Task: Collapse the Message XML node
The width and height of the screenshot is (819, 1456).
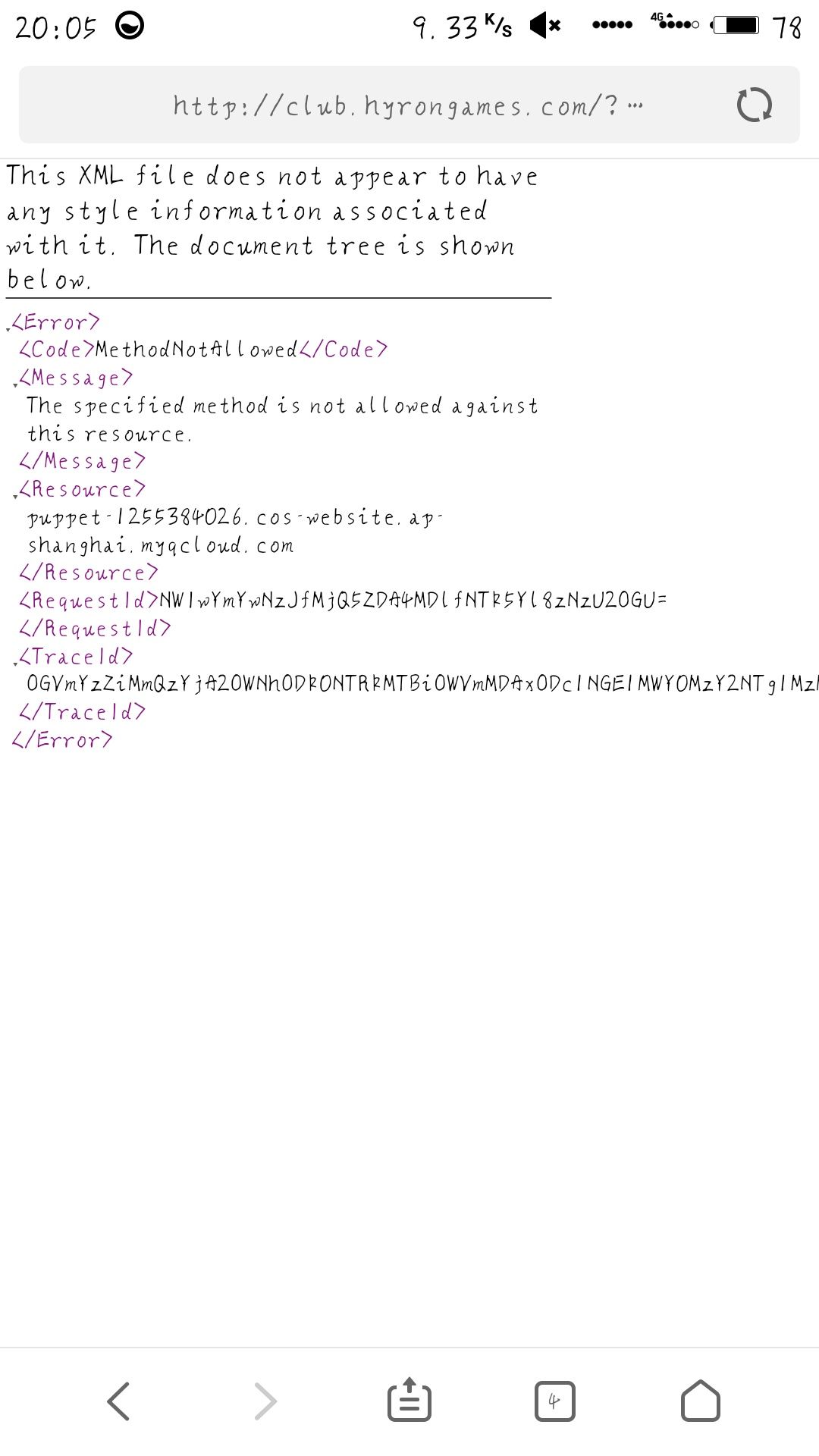Action: [x=15, y=384]
